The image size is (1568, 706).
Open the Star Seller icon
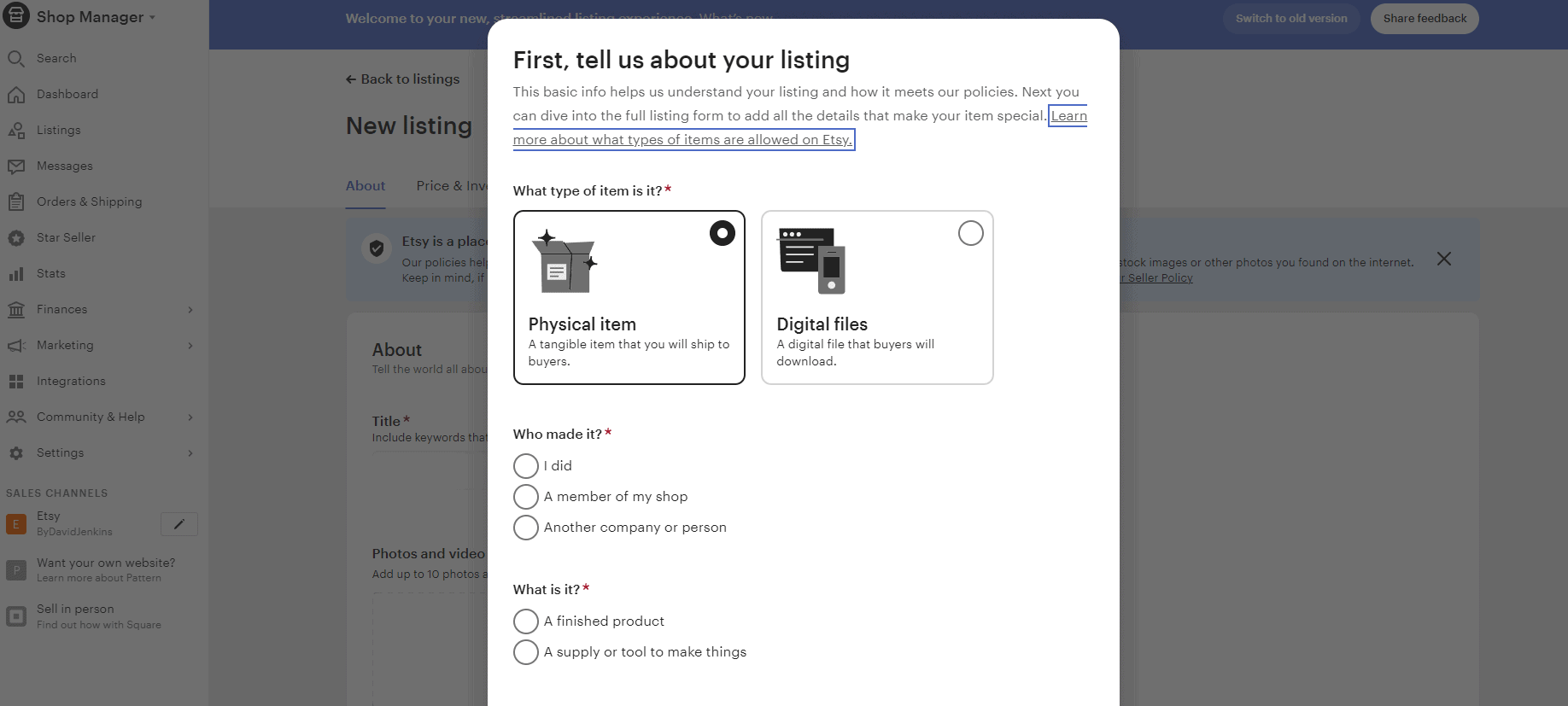pos(15,237)
